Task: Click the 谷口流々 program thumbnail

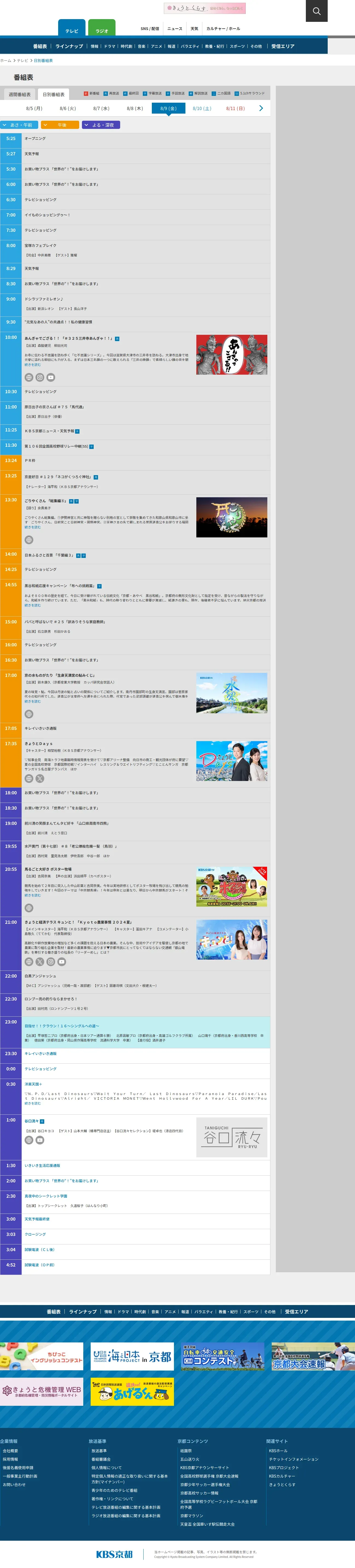Action: (x=231, y=1137)
